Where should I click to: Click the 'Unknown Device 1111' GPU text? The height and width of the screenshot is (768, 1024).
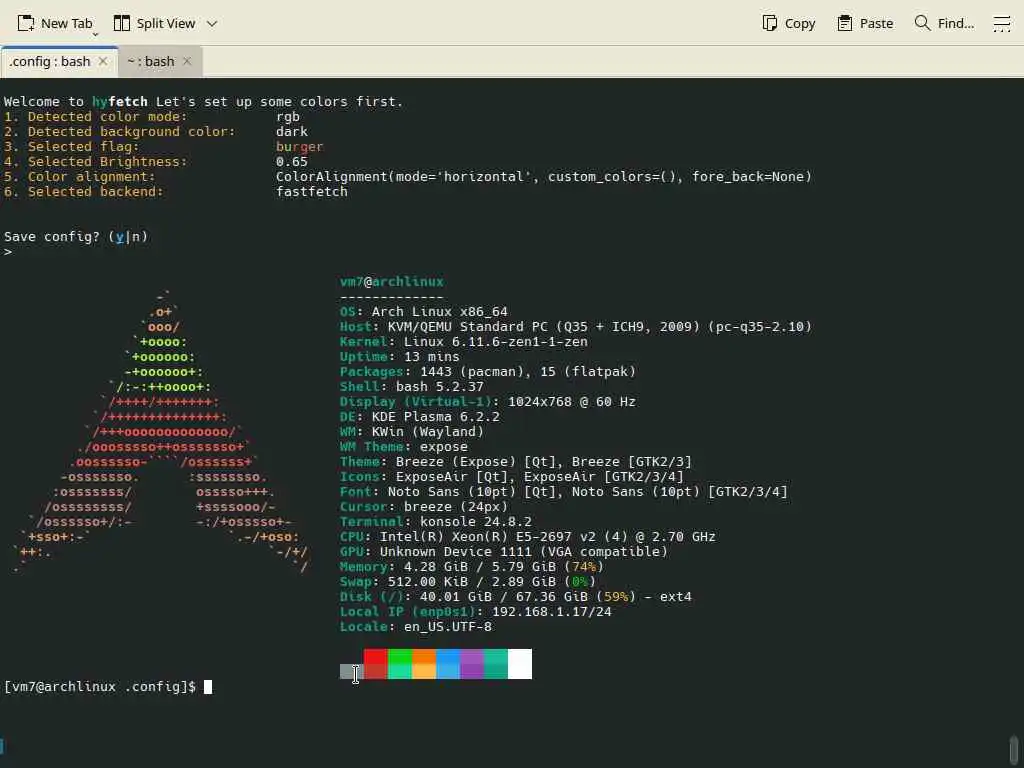[456, 552]
